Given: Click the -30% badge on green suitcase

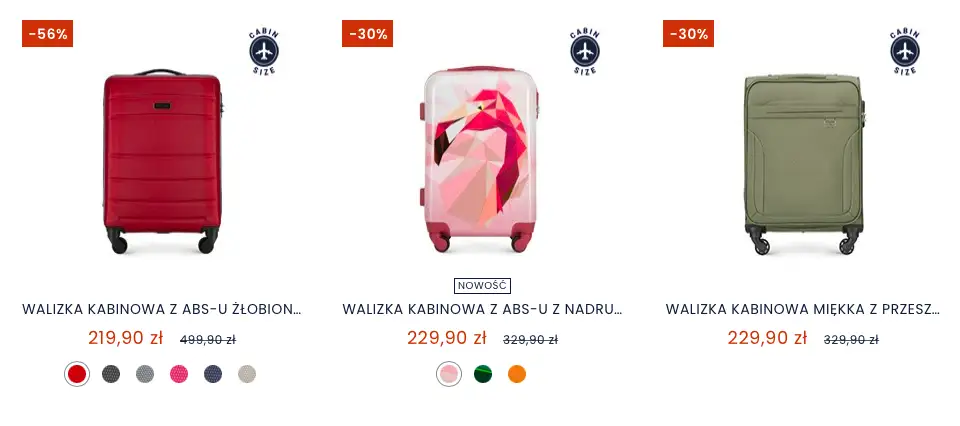Looking at the screenshot, I should point(688,34).
